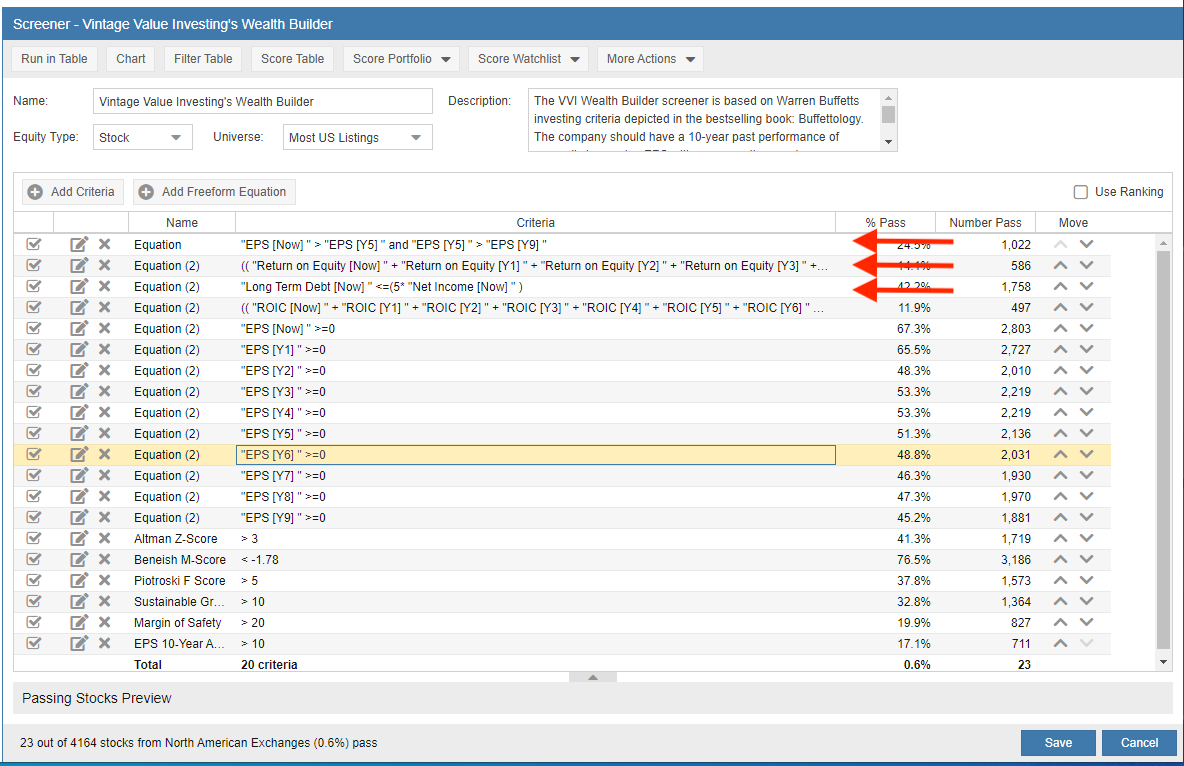
Task: Disable the "EPS [Y8]" >=0 criterion
Action: [33, 496]
